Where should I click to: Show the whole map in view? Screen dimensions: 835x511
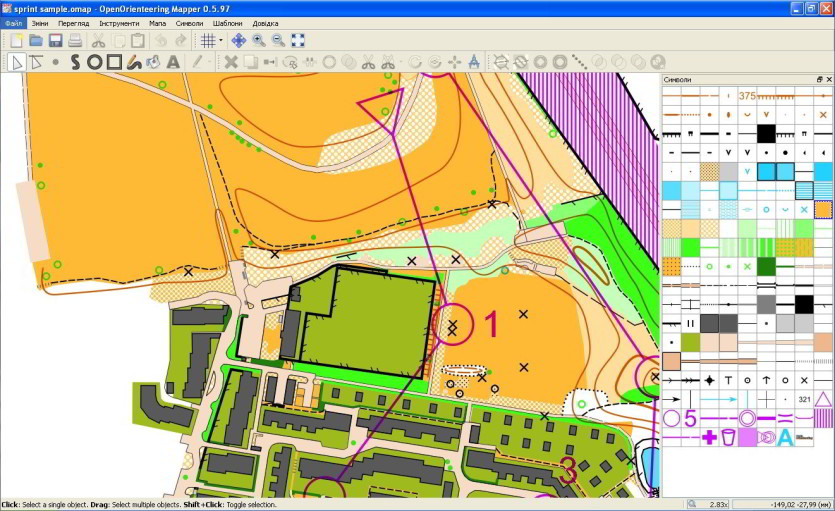298,40
